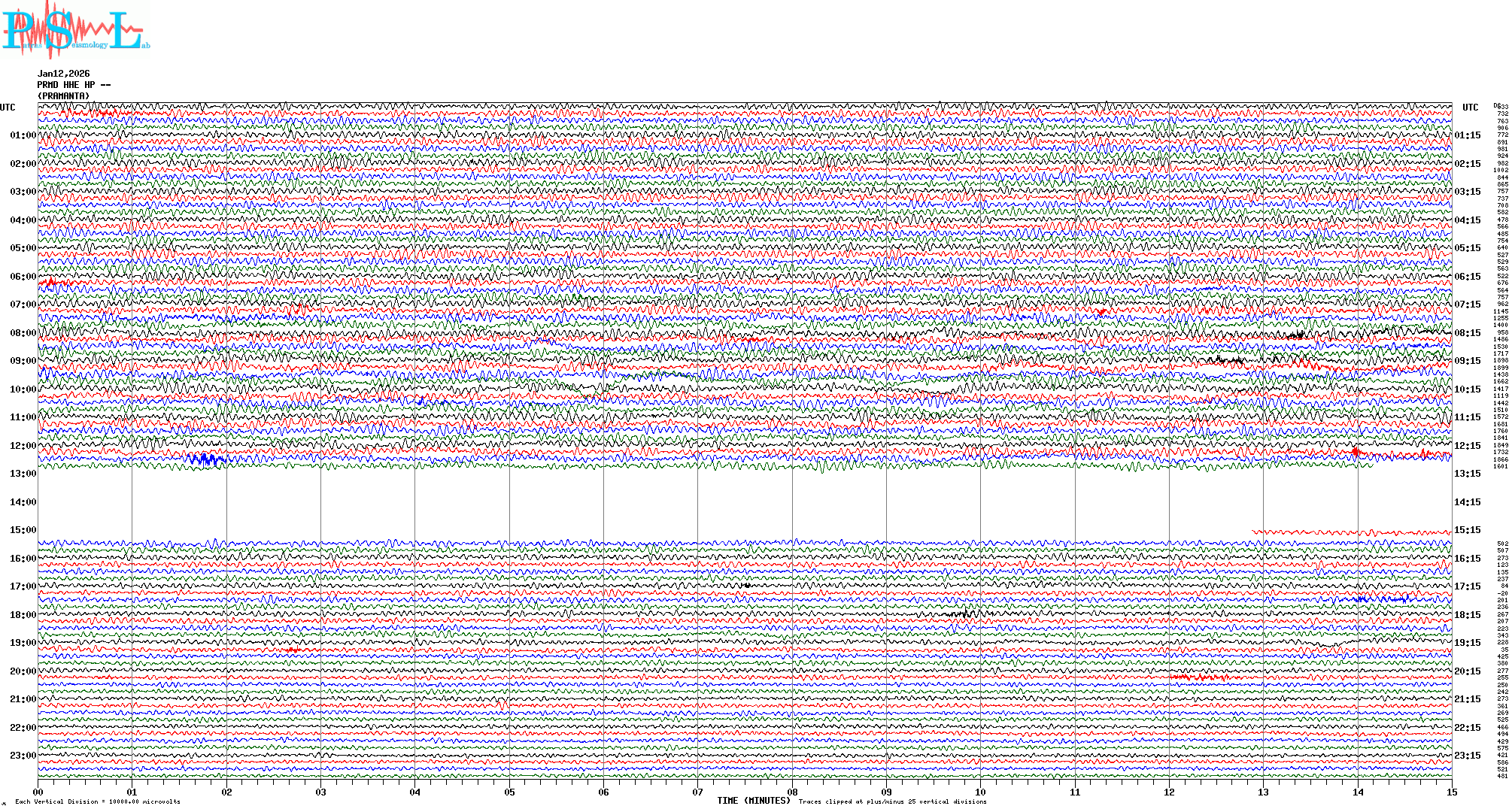The width and height of the screenshot is (1512, 812).
Task: Click the Jan12,2026 date label
Action: pyautogui.click(x=63, y=74)
